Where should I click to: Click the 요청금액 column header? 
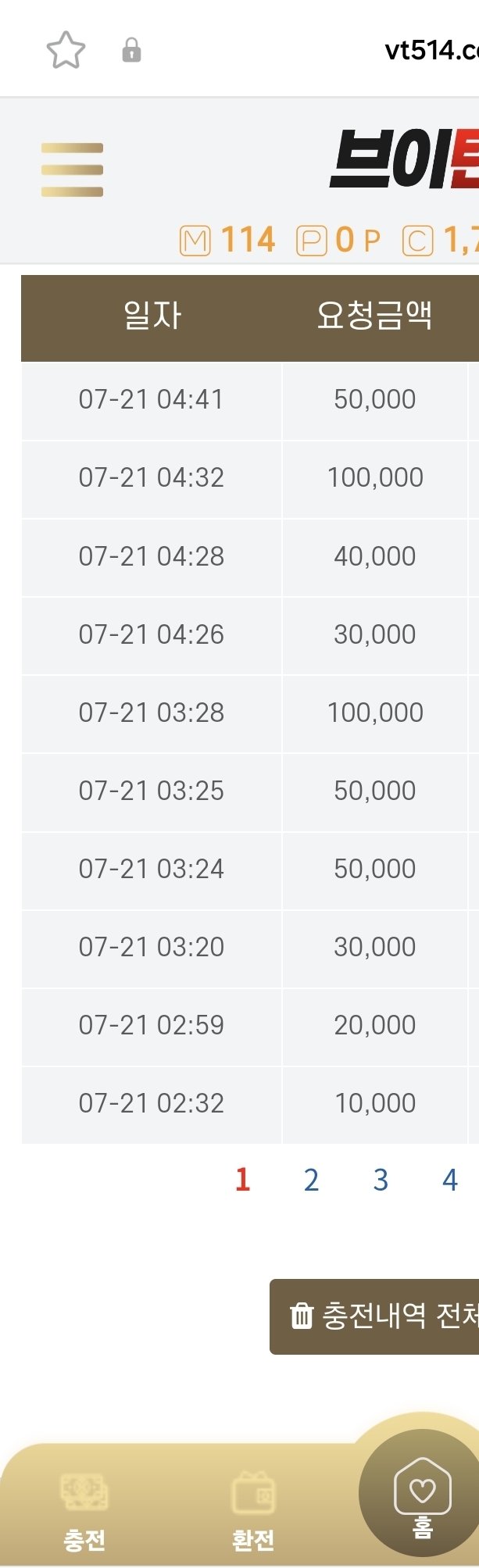(x=374, y=316)
